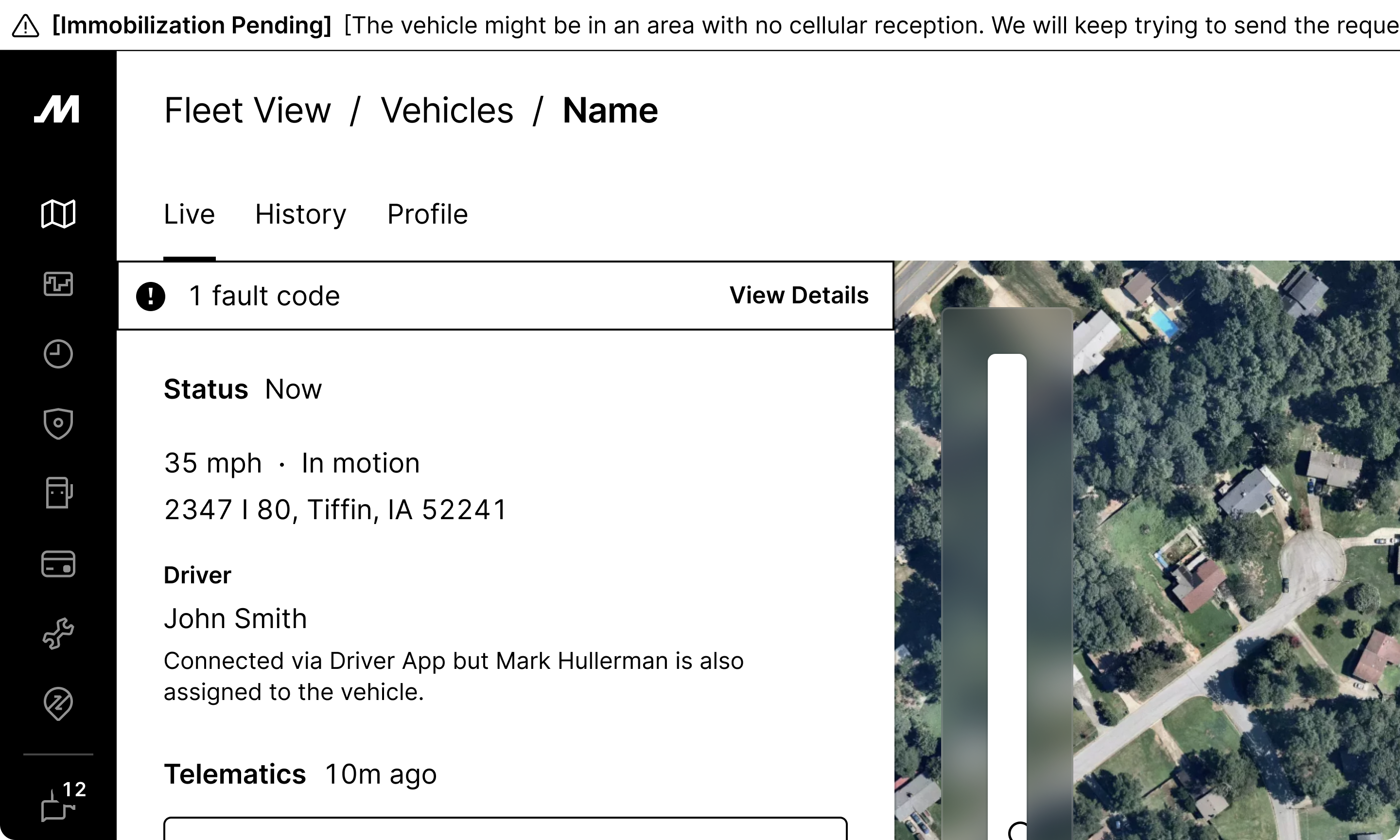Click driver name John Smith
Screen dimensions: 1400x840
coord(235,618)
